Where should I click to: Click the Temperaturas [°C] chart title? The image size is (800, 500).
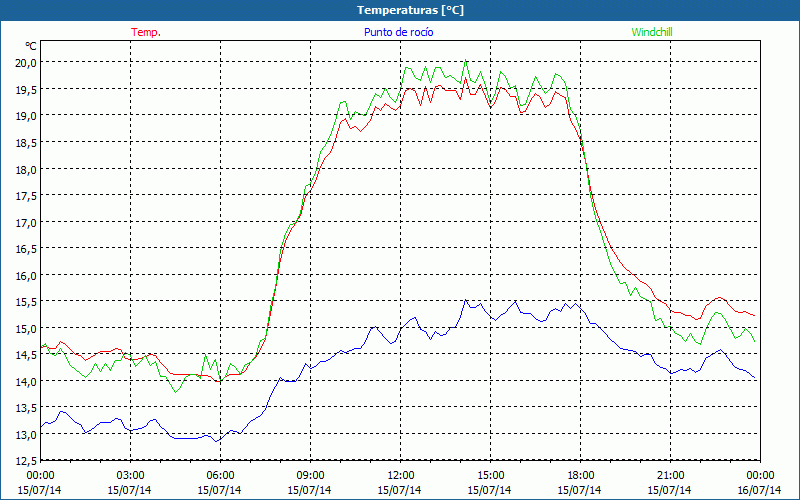410,10
